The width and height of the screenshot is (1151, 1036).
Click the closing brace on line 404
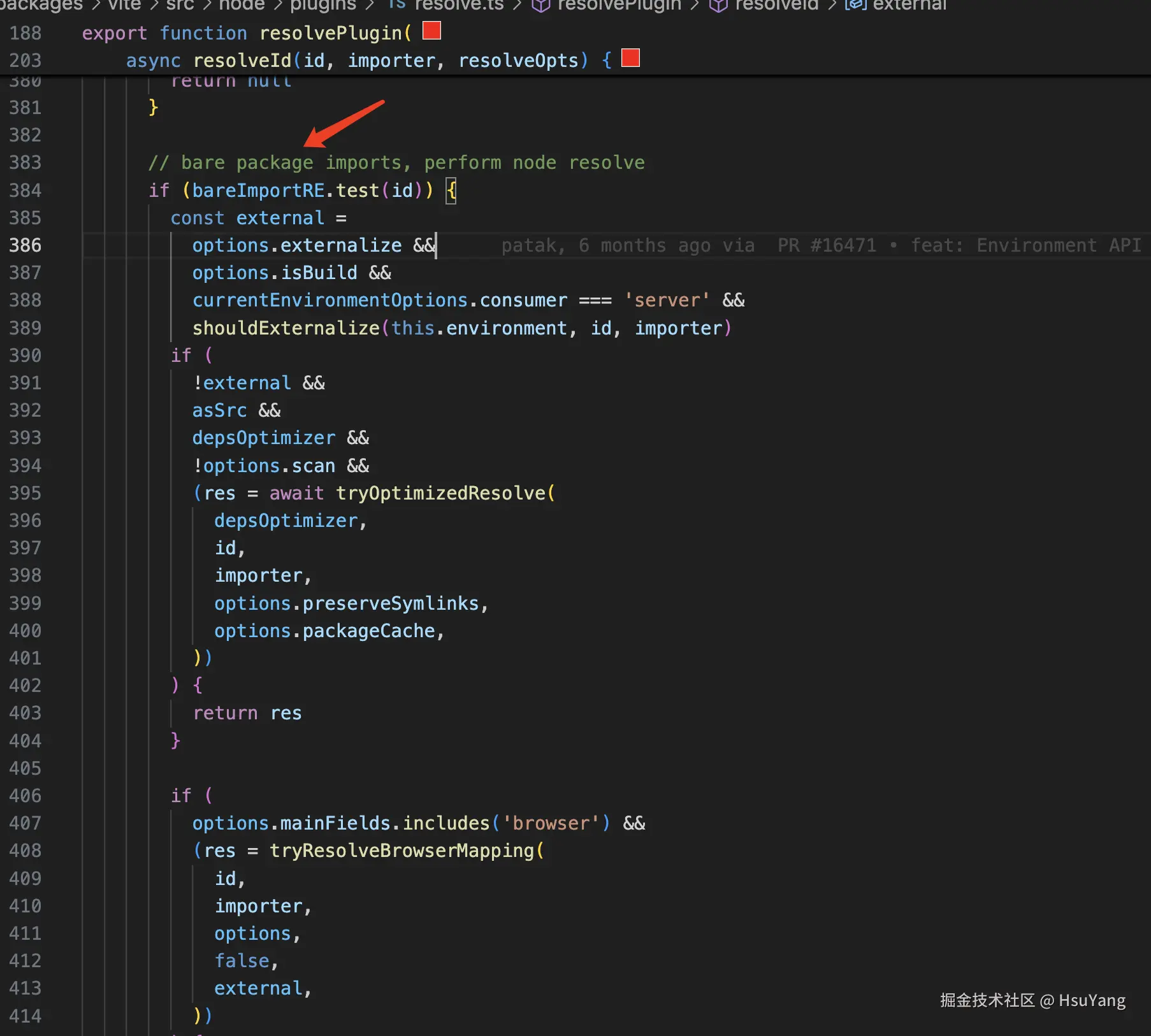[x=176, y=740]
